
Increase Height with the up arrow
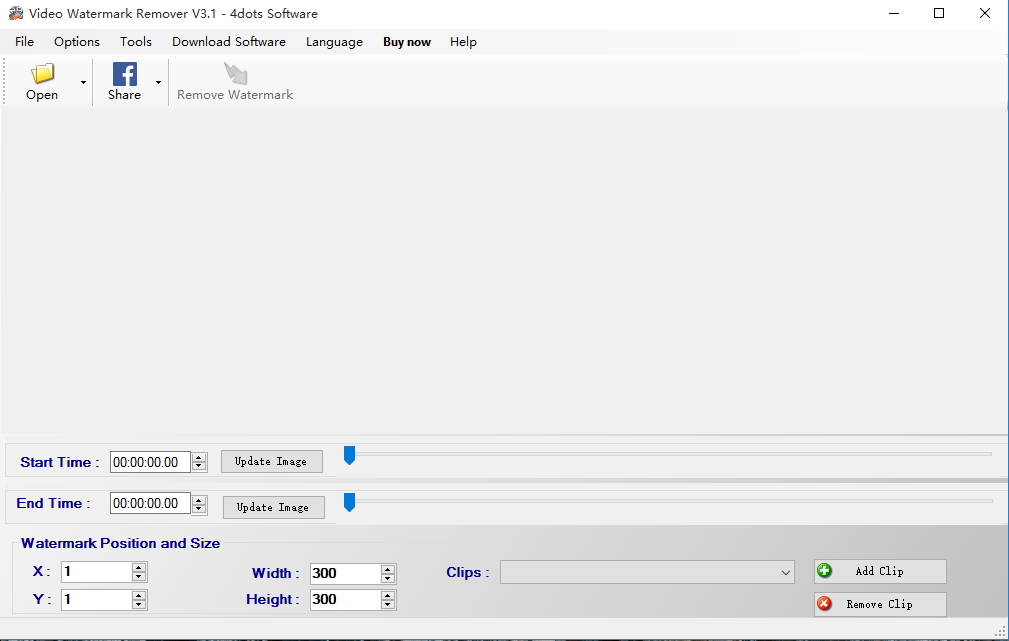click(x=387, y=595)
